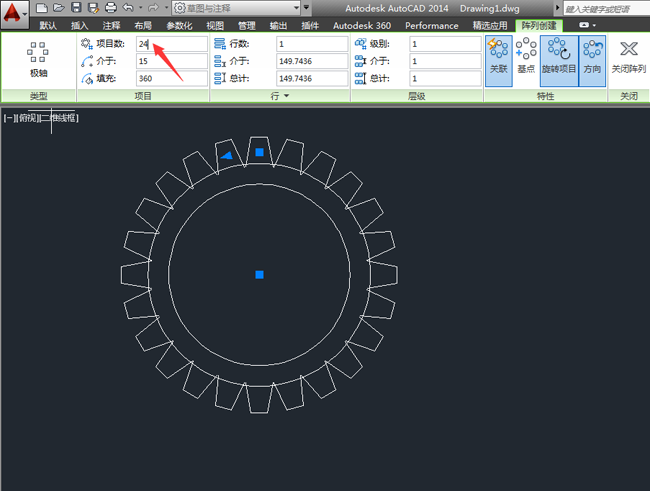Open the AutoCAD application menu logo

(14, 16)
